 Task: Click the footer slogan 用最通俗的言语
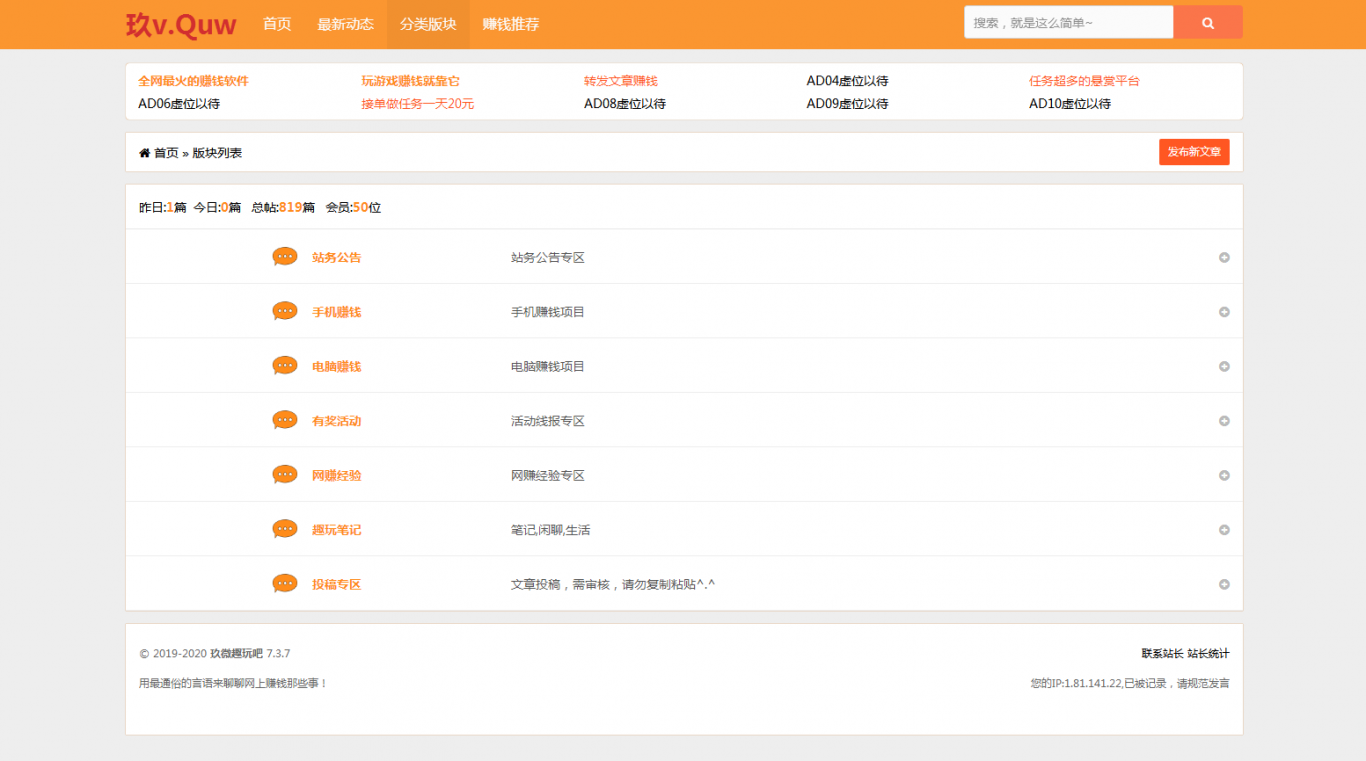coord(233,684)
